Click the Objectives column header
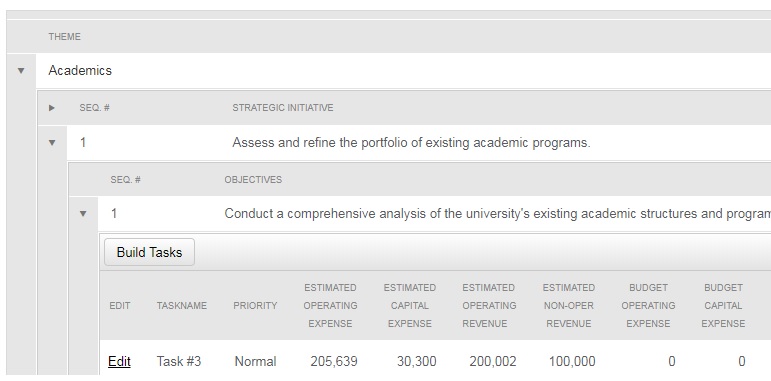 pos(253,180)
